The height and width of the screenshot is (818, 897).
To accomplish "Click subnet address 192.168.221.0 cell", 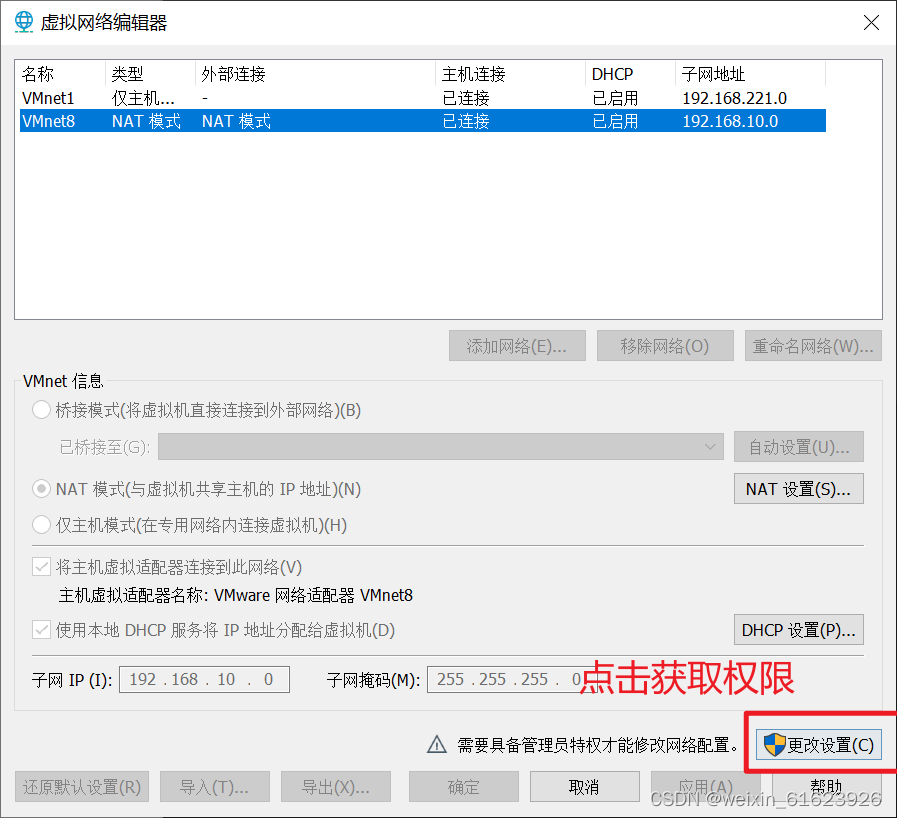I will pos(735,98).
